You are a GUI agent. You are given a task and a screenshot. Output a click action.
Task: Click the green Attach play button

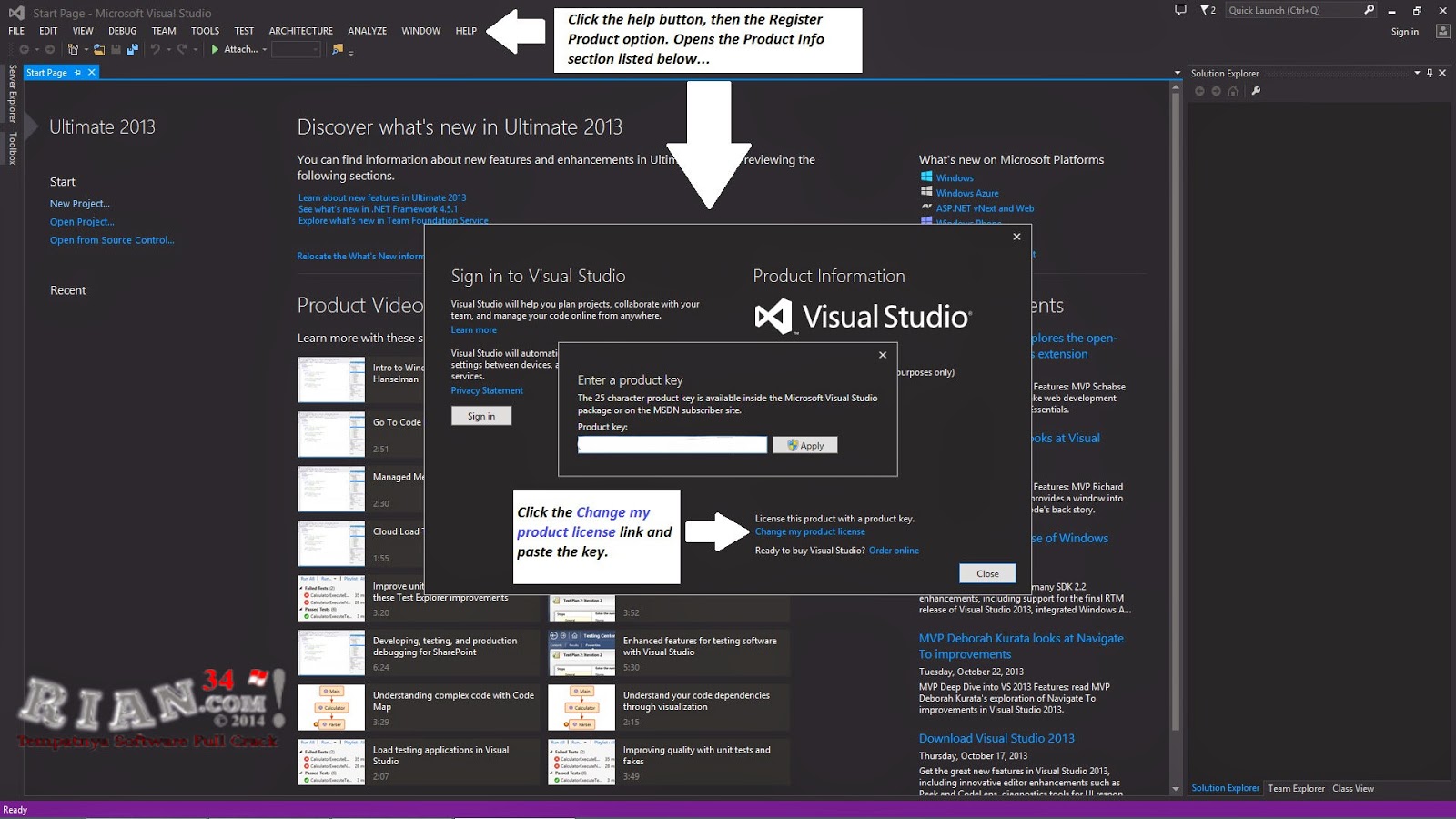[x=216, y=49]
